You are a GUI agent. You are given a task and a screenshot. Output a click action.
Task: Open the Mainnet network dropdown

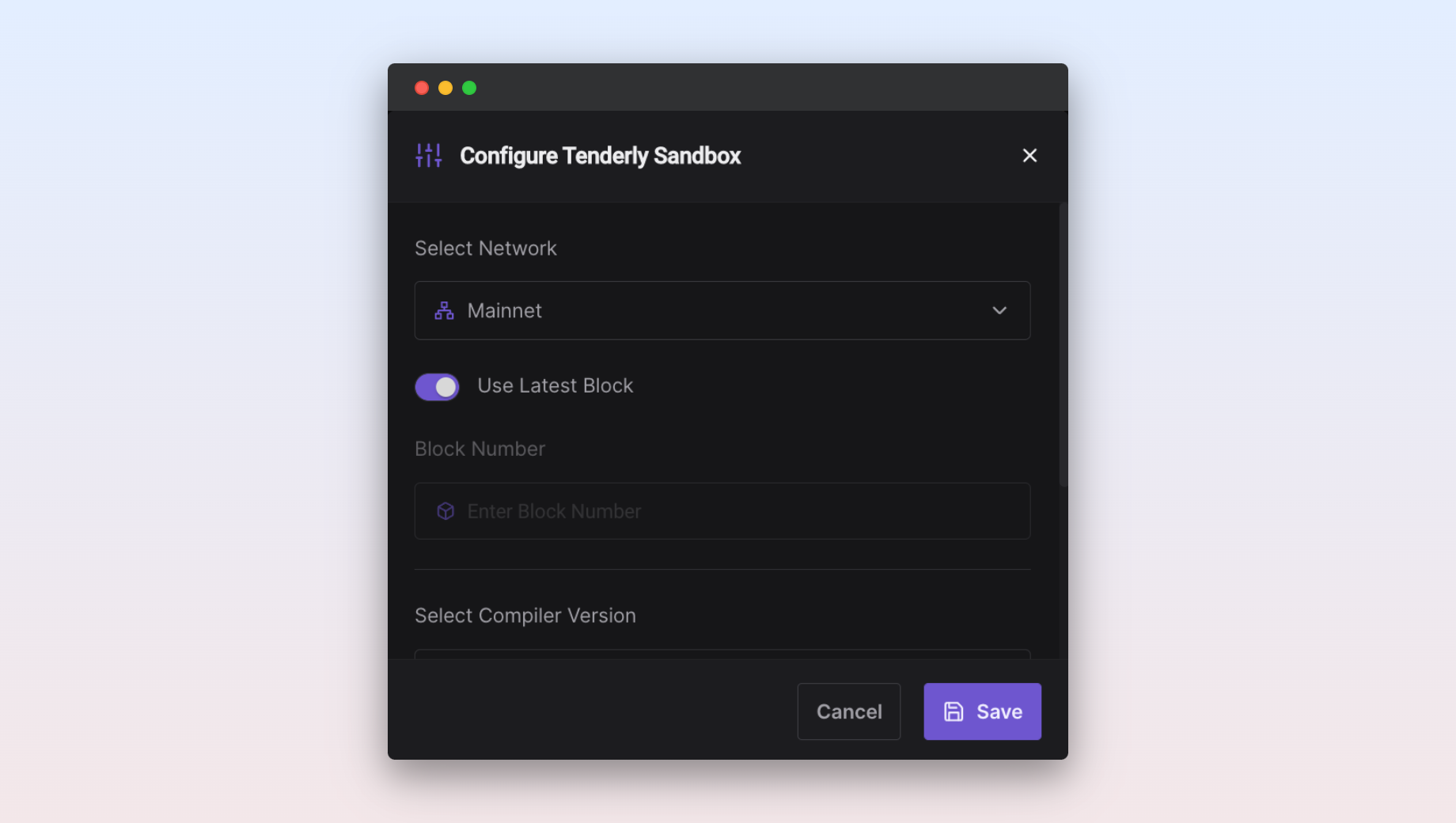(x=722, y=310)
